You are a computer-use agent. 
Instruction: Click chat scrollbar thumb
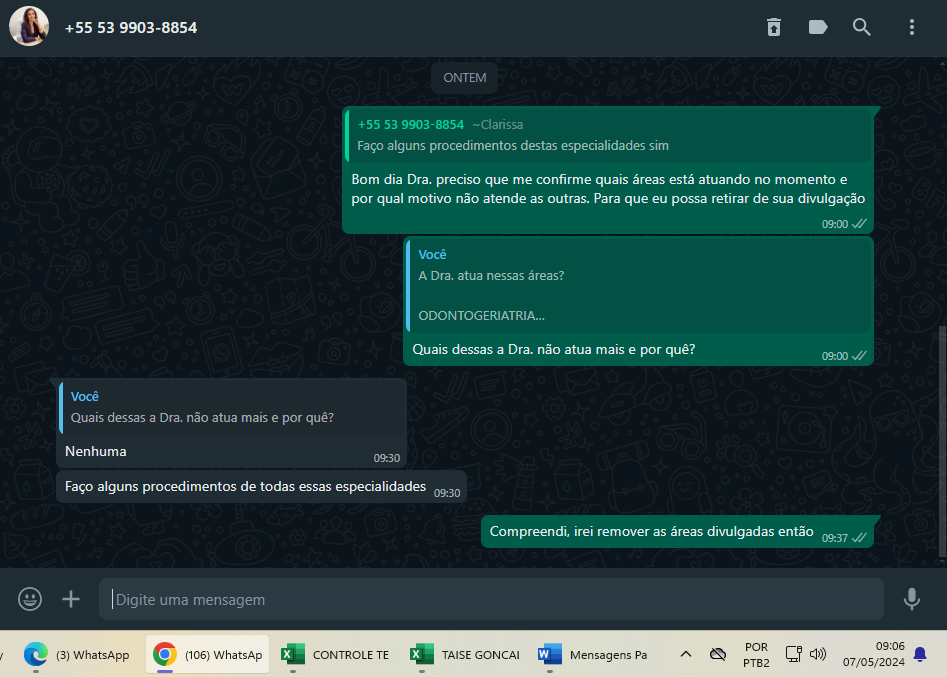943,441
